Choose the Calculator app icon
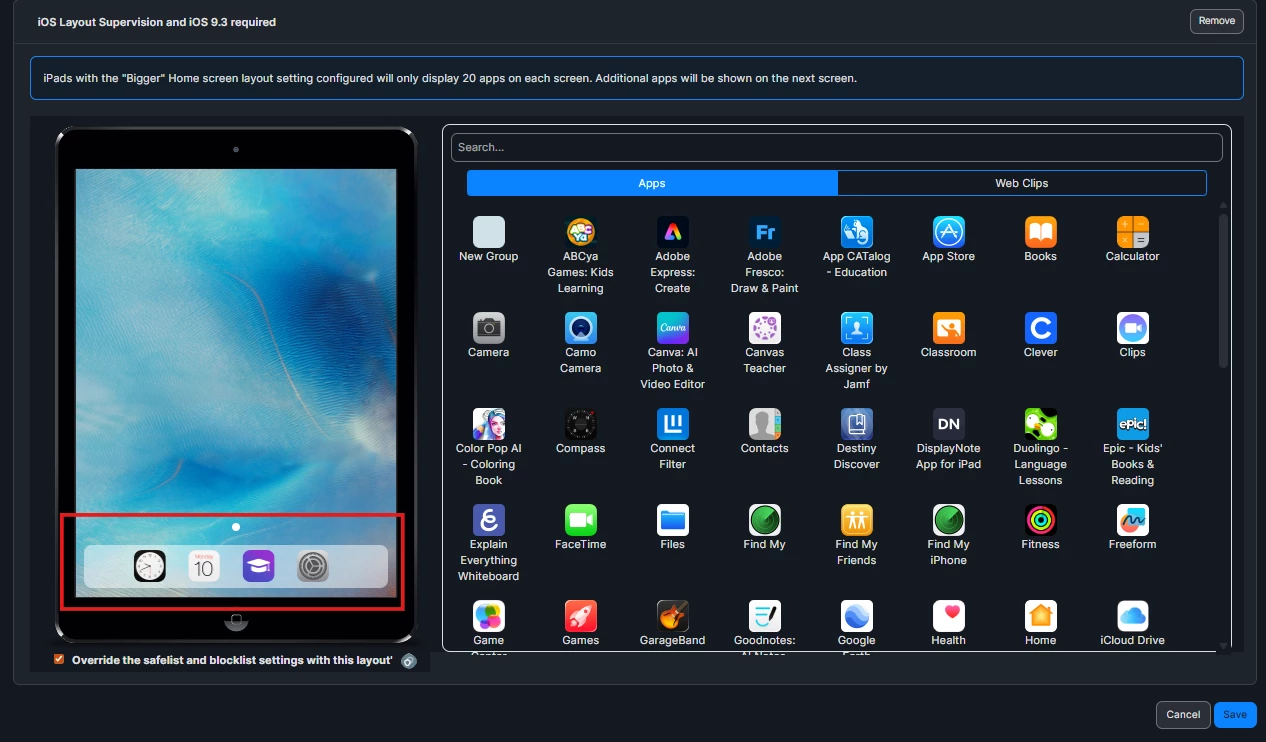This screenshot has height=742, width=1266. tap(1132, 232)
